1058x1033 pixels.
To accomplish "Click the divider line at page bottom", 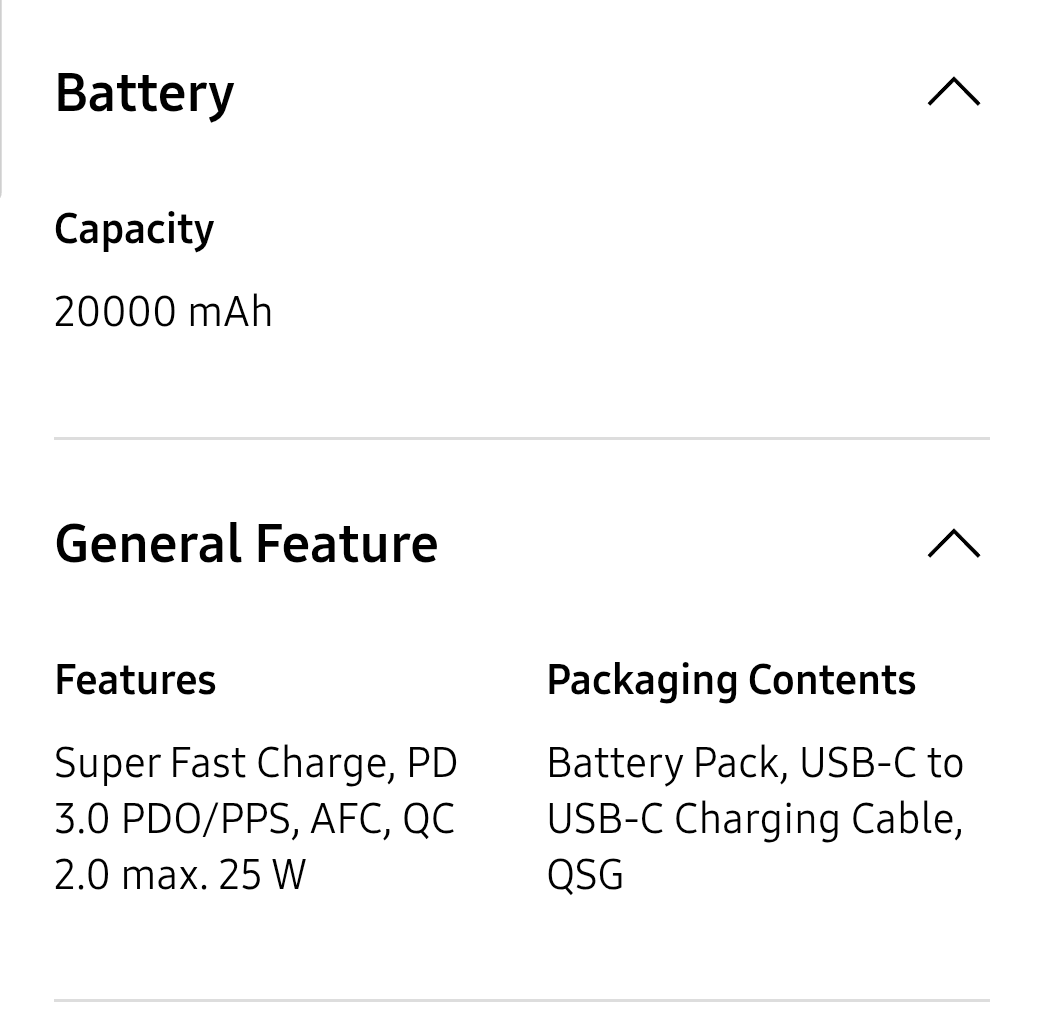I will tap(523, 995).
